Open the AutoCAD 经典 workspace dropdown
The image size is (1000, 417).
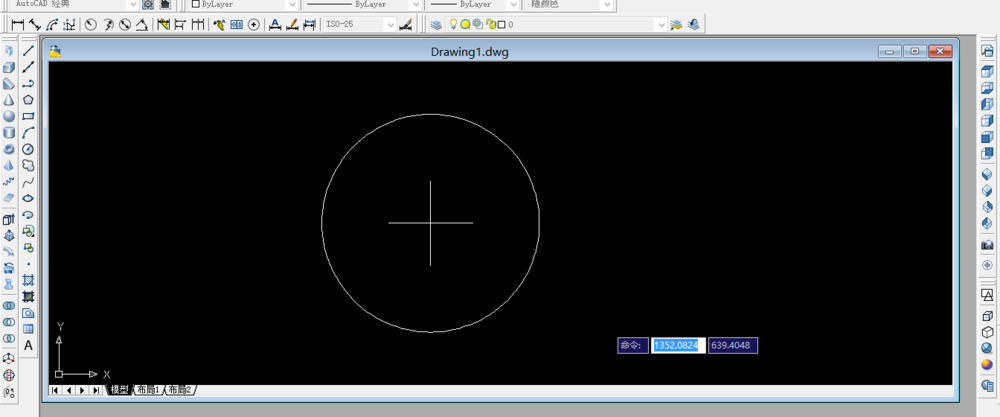point(132,4)
